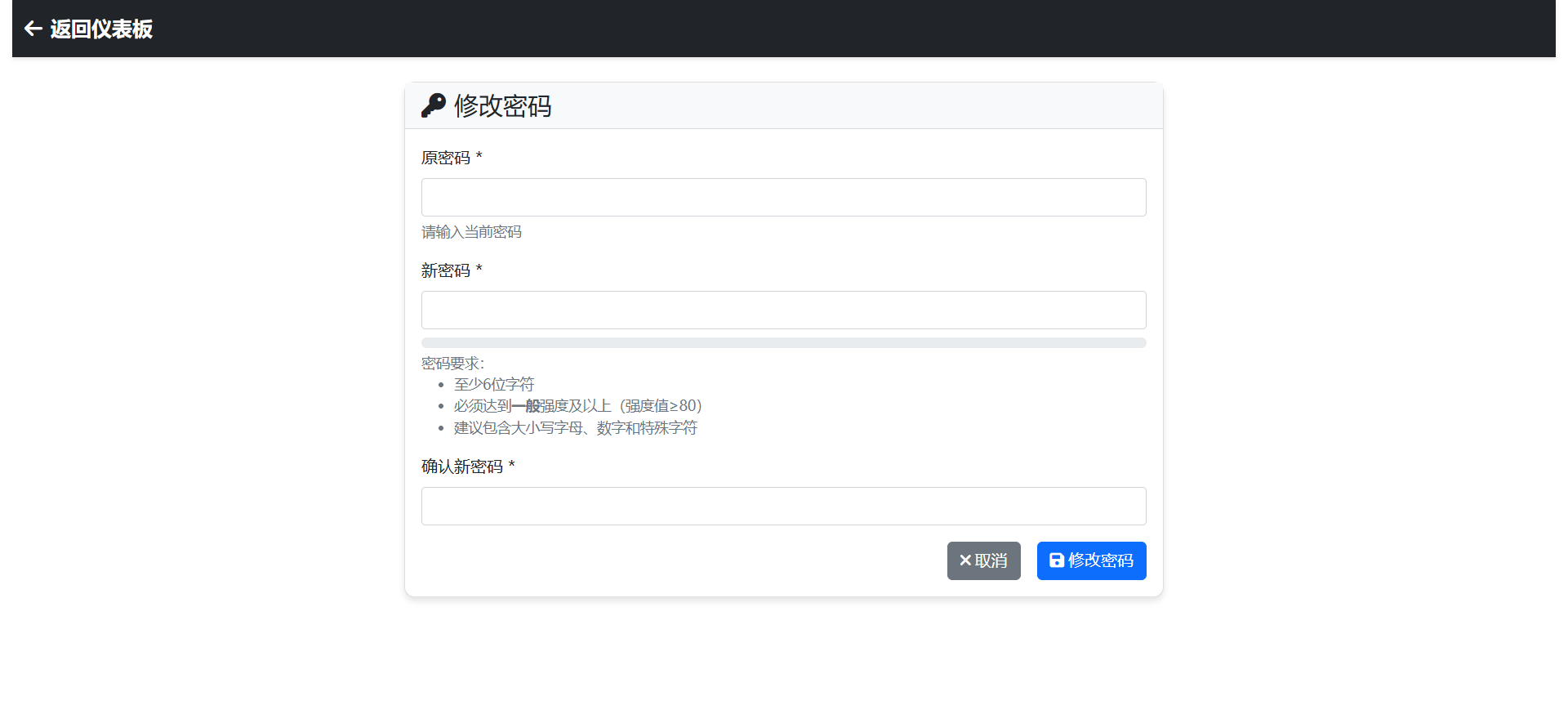The width and height of the screenshot is (1568, 710).
Task: Click the 至少6位字符 requirement
Action: (x=494, y=384)
